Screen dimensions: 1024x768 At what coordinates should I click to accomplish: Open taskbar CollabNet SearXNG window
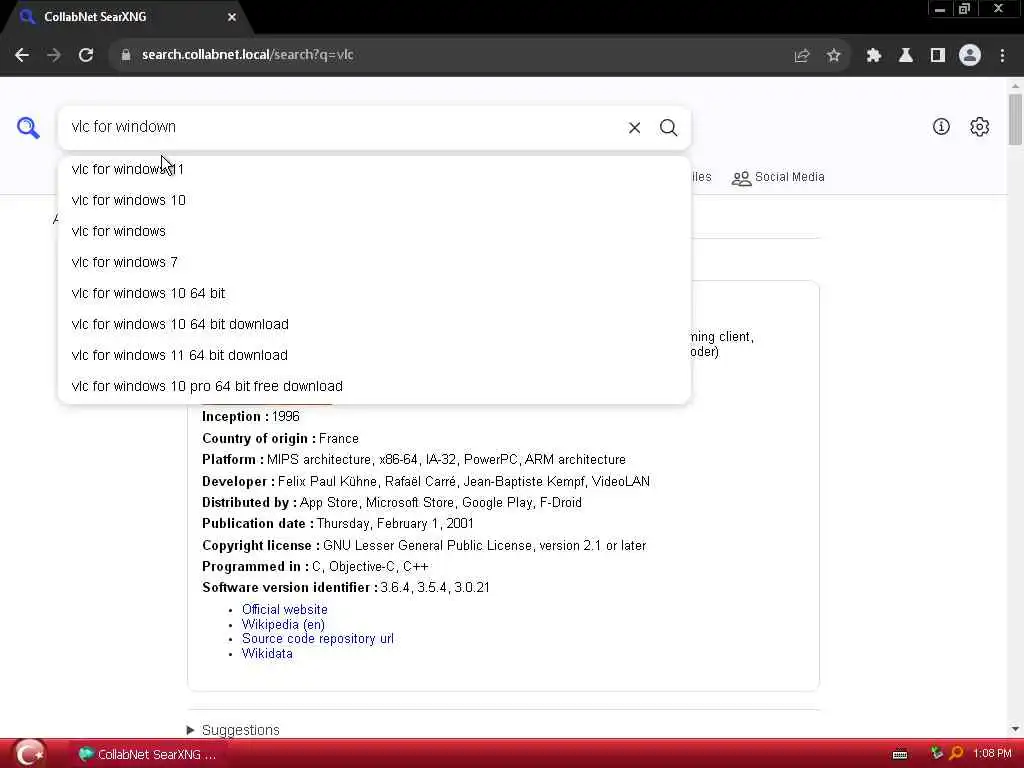(x=148, y=754)
